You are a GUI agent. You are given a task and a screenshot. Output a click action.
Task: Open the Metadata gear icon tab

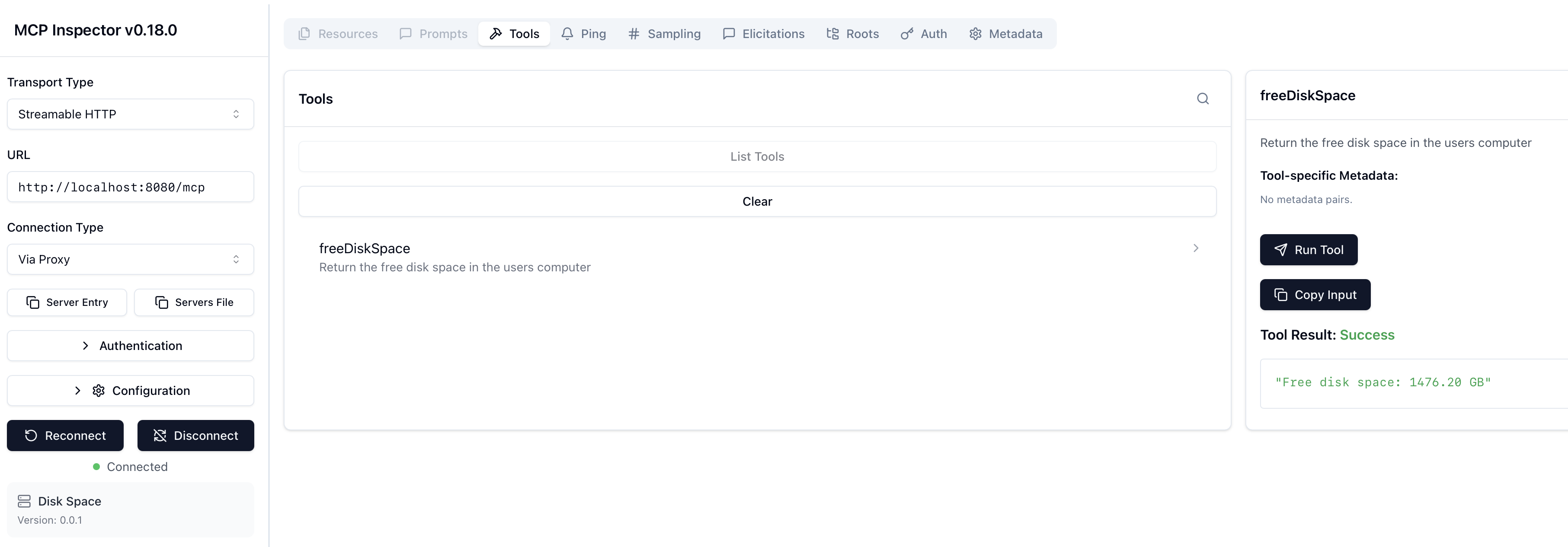point(975,34)
